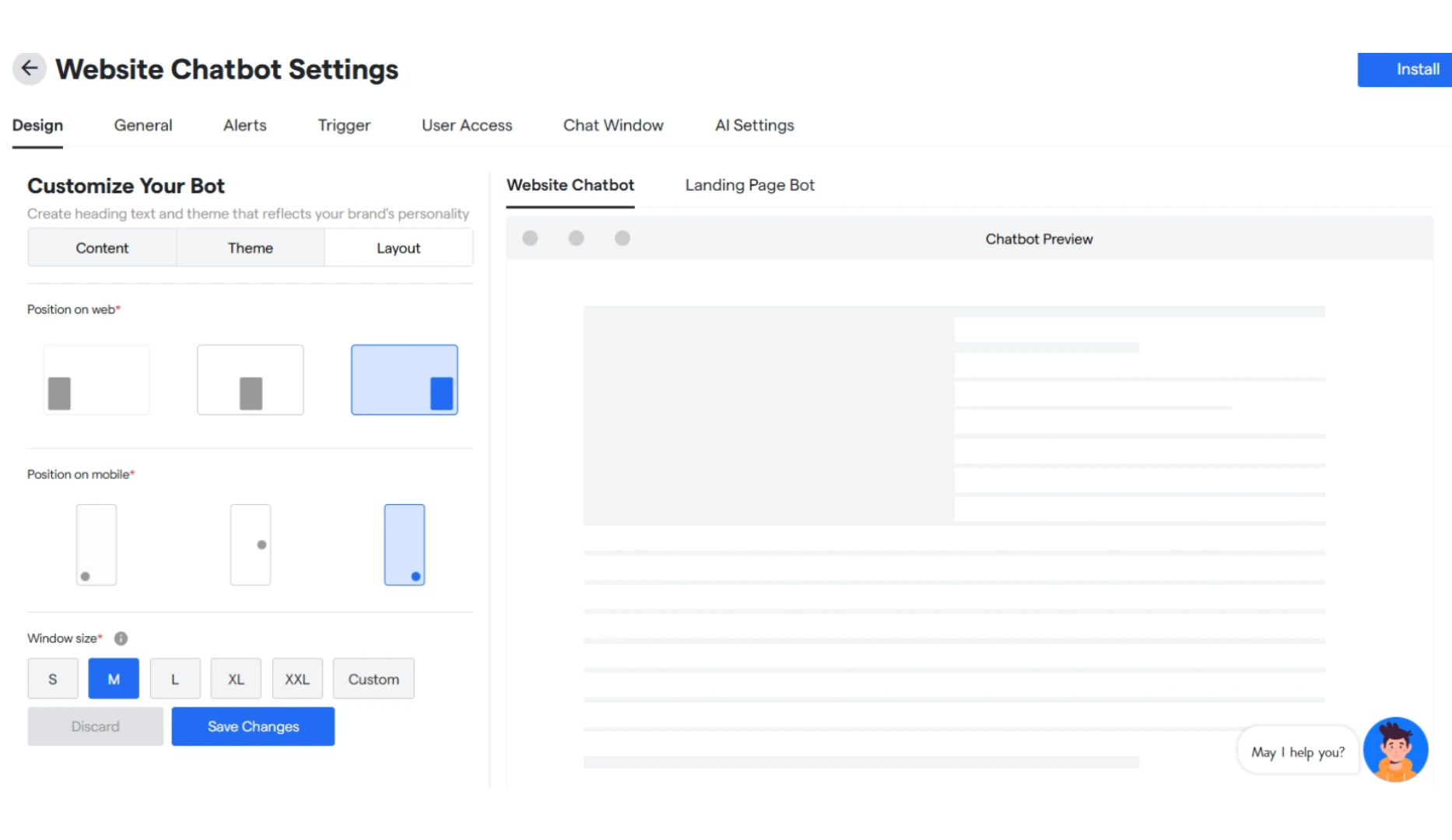
Task: Open the Design tab
Action: (x=37, y=125)
